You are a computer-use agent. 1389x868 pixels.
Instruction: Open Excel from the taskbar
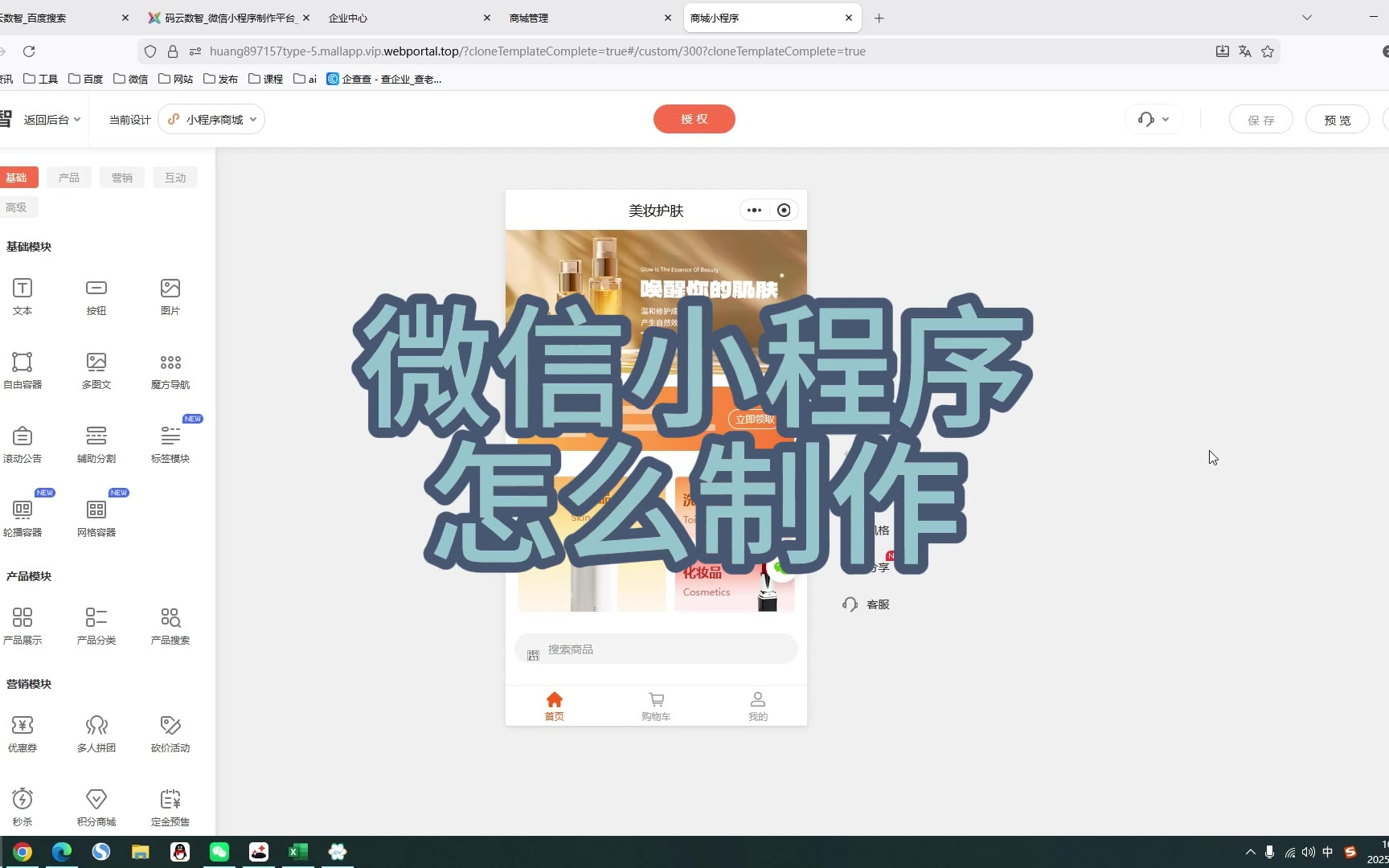(298, 852)
